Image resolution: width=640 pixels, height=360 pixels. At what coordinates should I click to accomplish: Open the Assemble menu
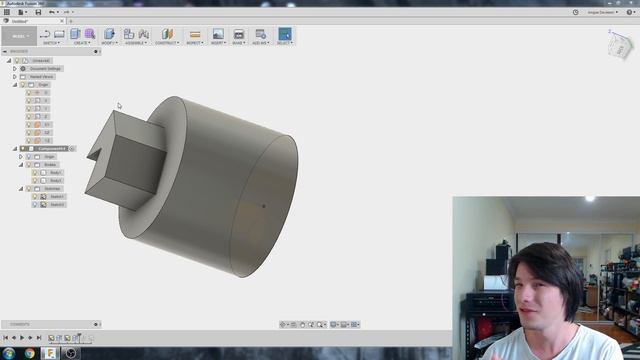[x=136, y=43]
